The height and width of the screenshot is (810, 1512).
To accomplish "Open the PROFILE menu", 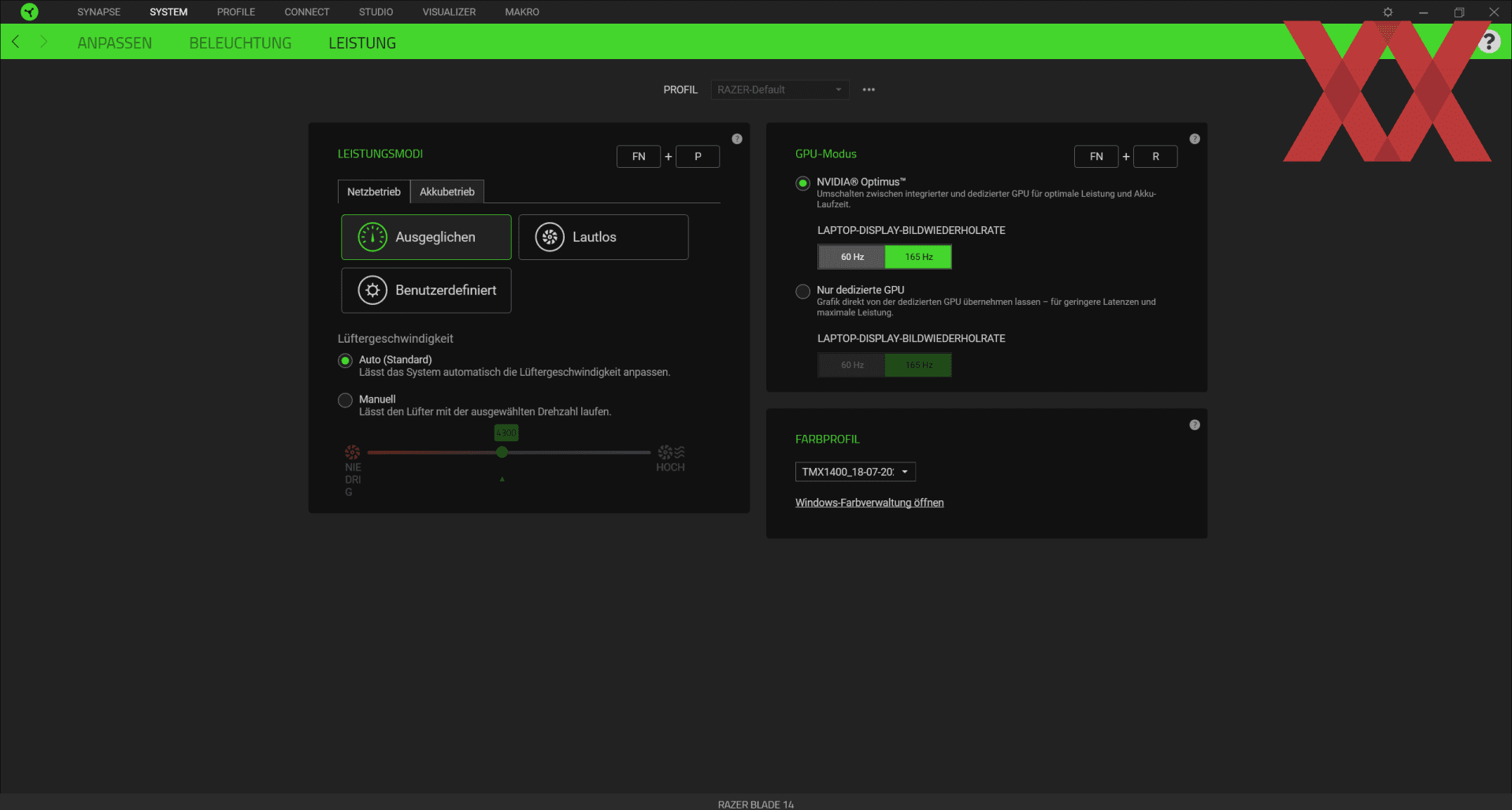I will (236, 12).
